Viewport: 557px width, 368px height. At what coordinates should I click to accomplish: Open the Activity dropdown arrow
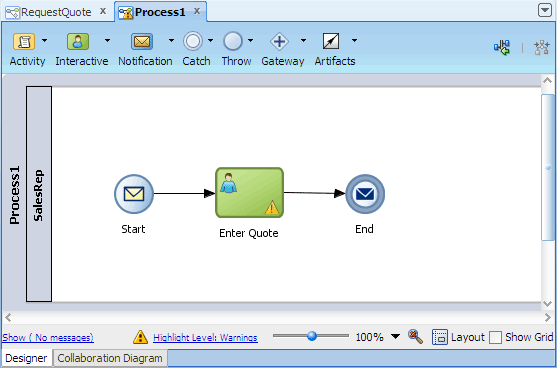[x=44, y=40]
